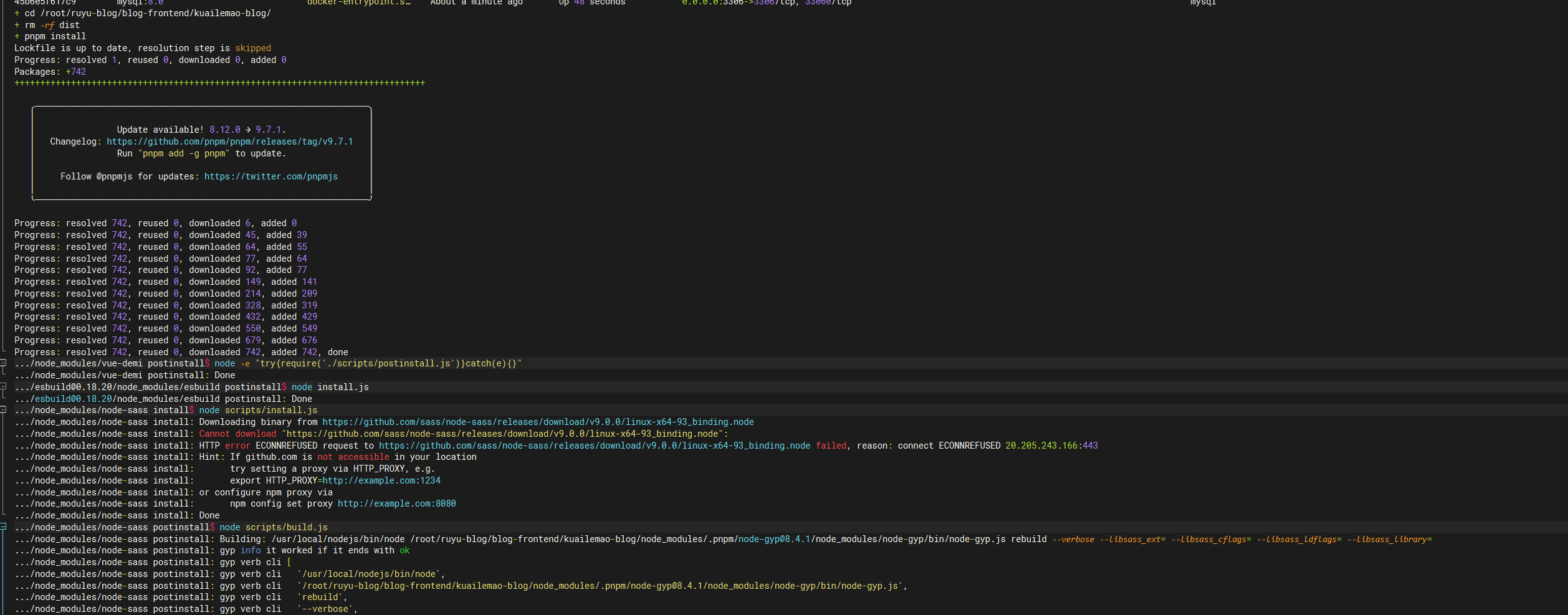
Task: Collapse the vue-demi postinstall fold marker
Action: [3, 363]
